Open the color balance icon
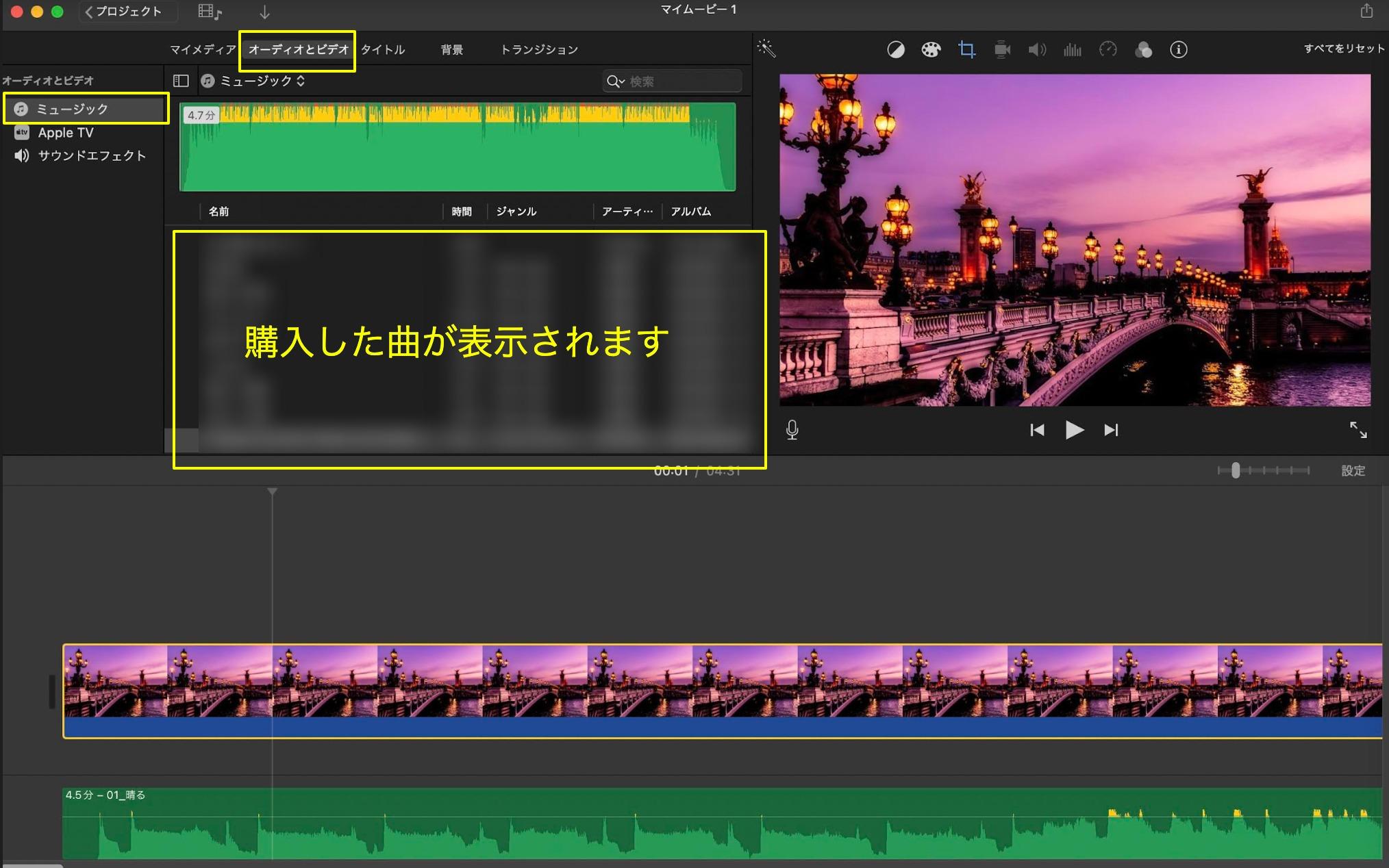 [896, 49]
